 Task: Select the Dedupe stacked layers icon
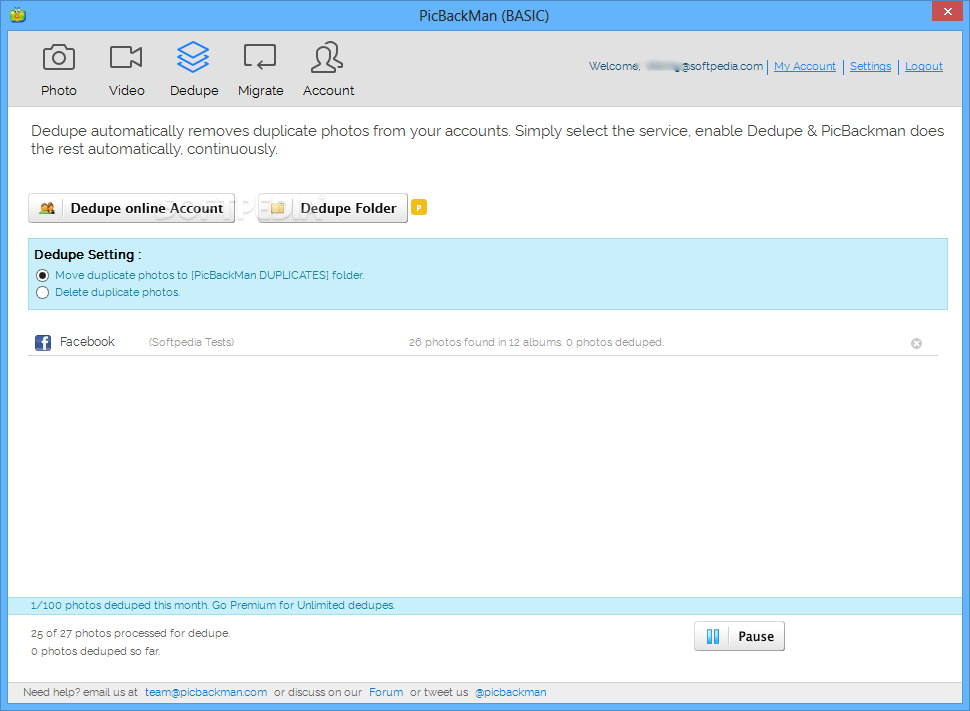[193, 57]
